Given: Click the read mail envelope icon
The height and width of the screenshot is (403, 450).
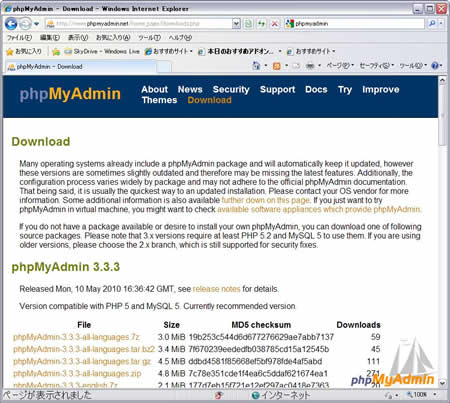Looking at the screenshot, I should 296,66.
